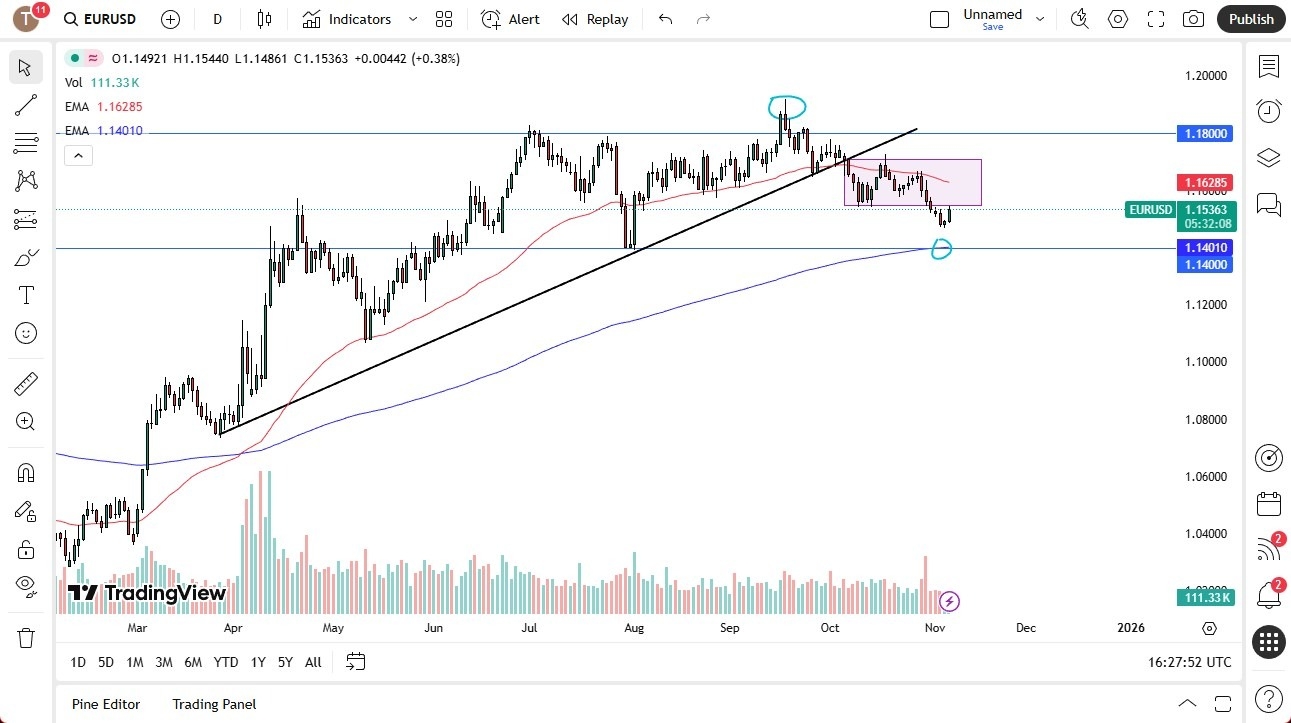Pick the Measure ruler tool
The image size is (1291, 723).
[25, 383]
